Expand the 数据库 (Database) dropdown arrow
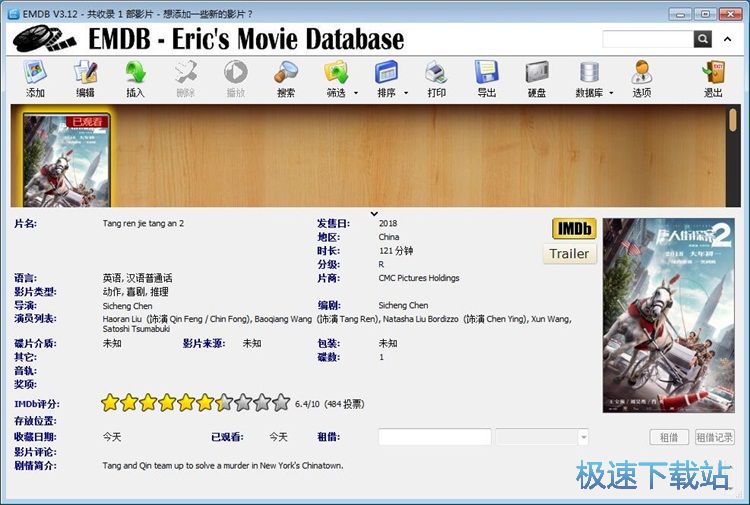750x505 pixels. (611, 93)
